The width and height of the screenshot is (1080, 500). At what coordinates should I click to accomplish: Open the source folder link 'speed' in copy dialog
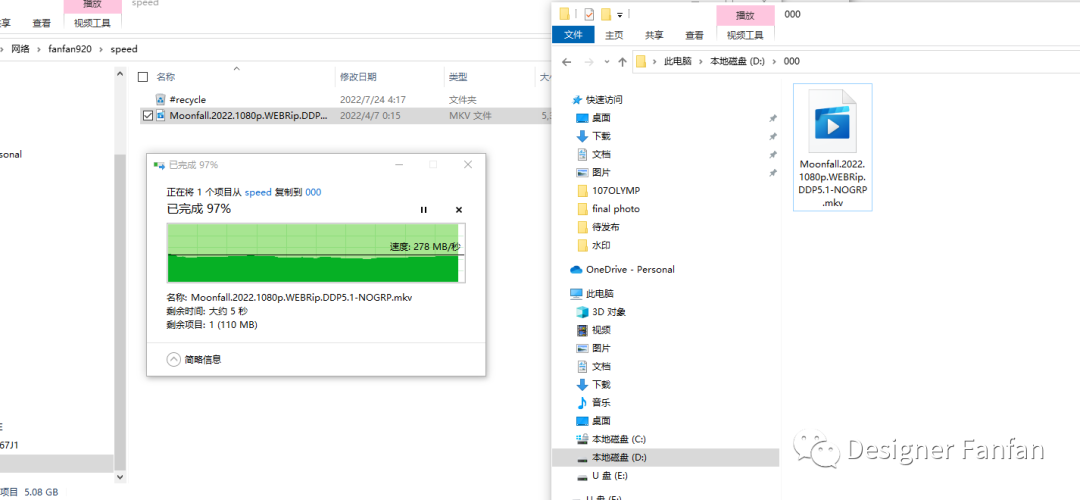click(258, 192)
